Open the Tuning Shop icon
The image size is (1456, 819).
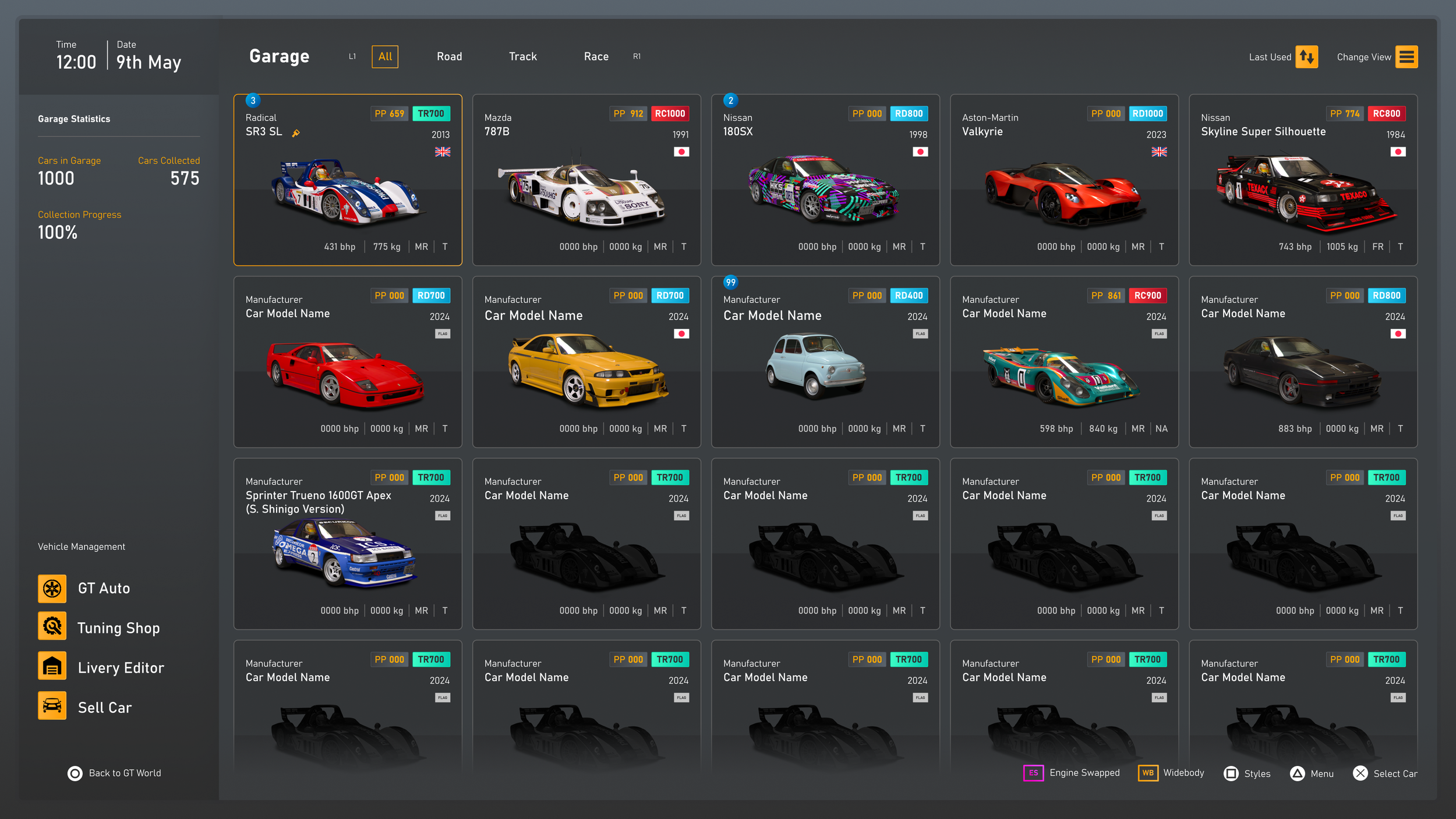tap(52, 626)
